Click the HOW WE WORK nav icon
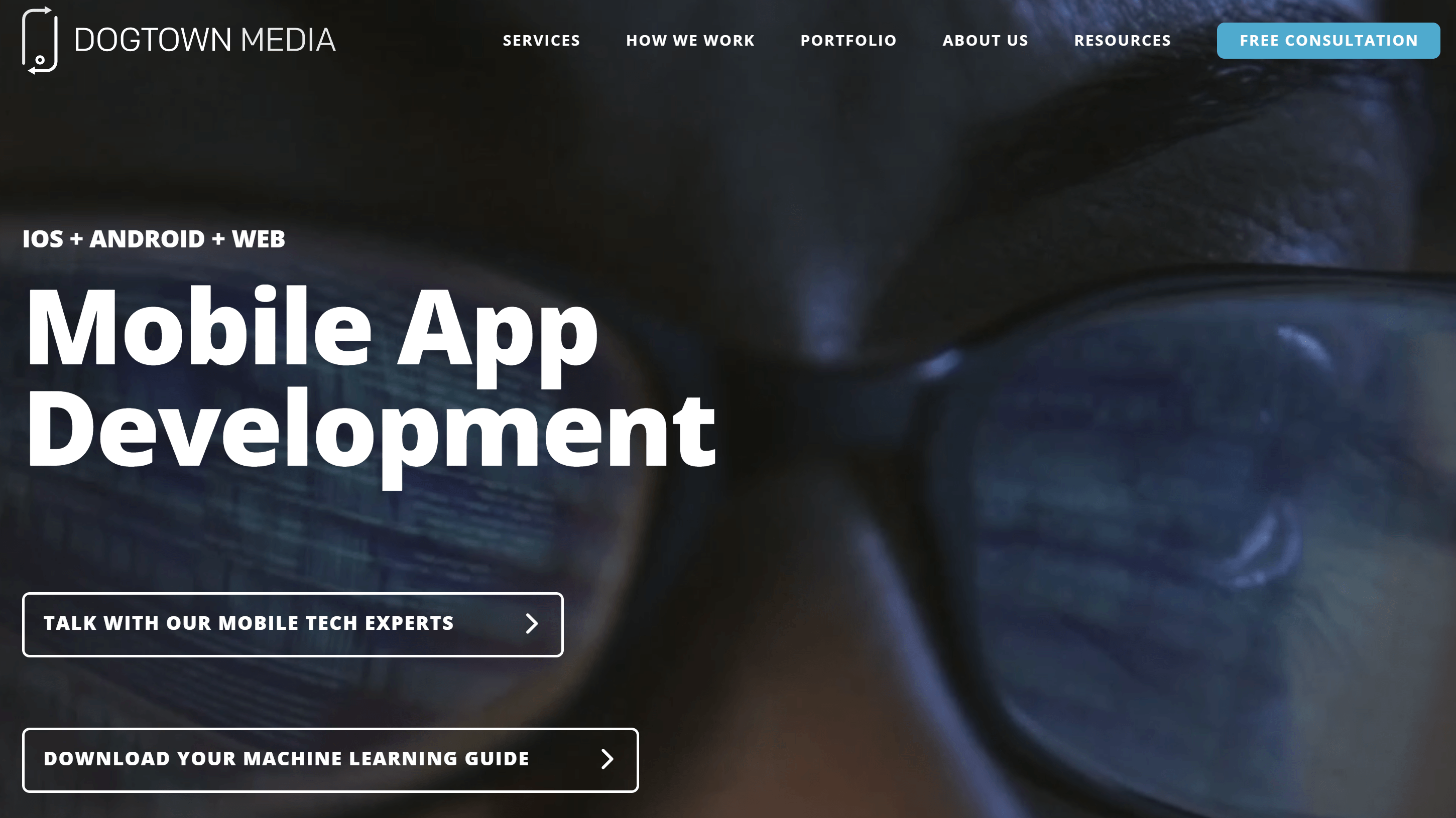Image resolution: width=1456 pixels, height=818 pixels. click(x=690, y=40)
